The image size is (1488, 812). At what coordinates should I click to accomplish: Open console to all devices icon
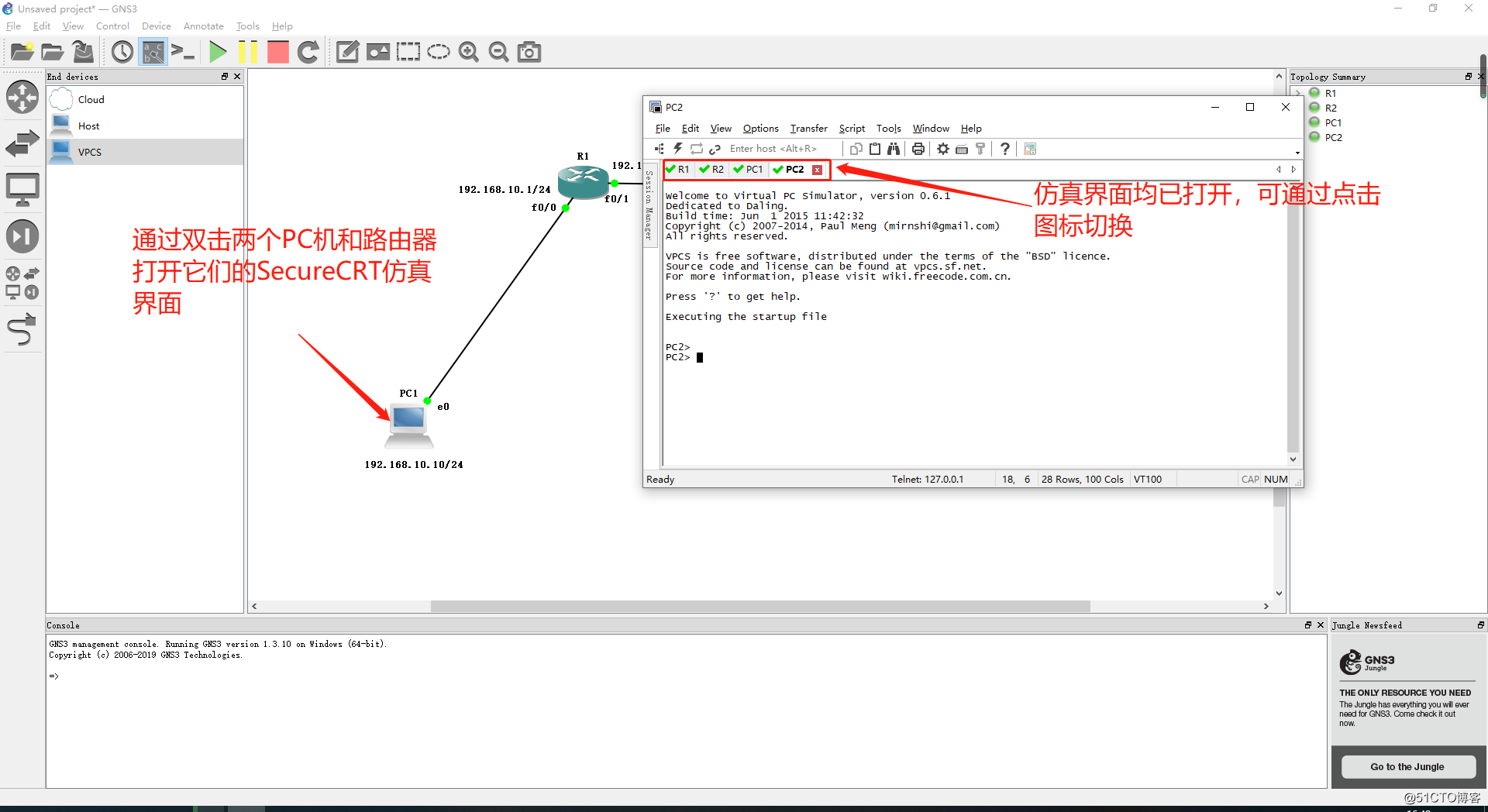(183, 52)
